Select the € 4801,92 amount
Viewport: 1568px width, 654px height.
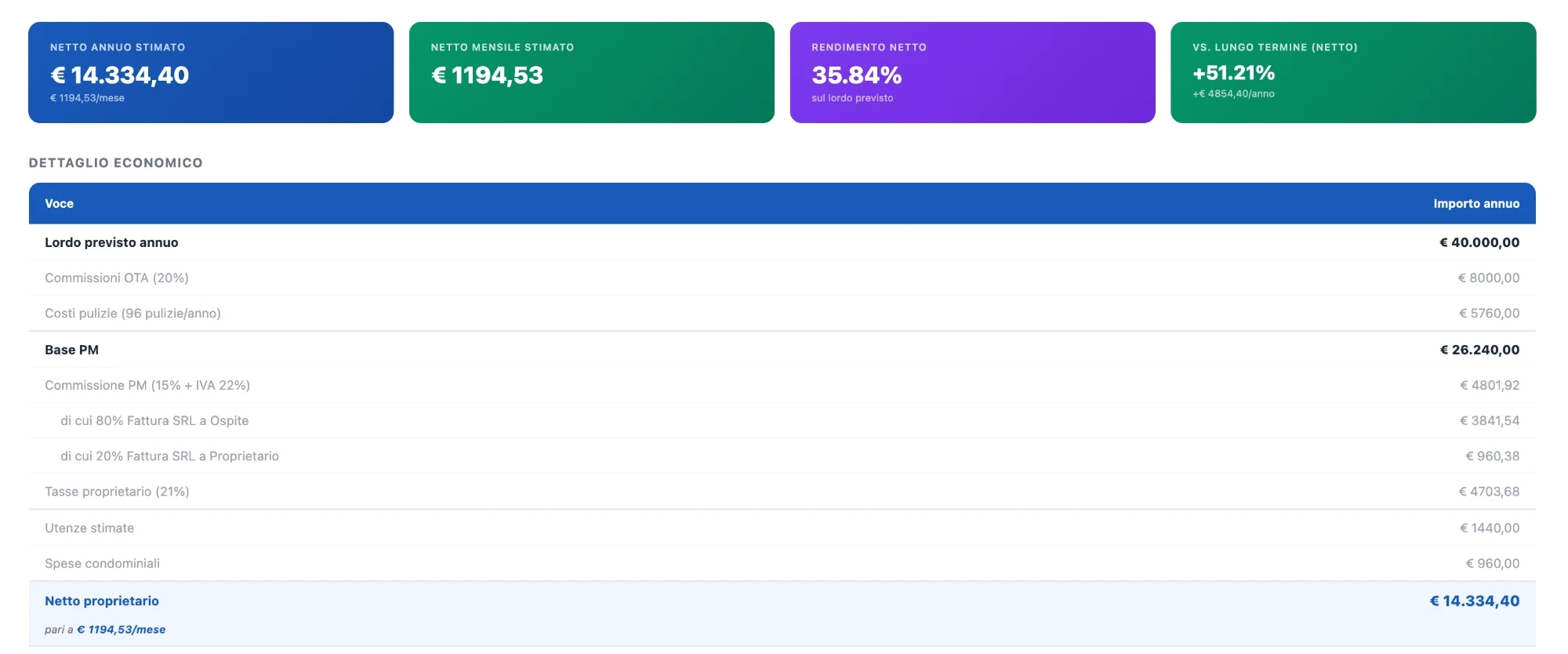pyautogui.click(x=1490, y=385)
